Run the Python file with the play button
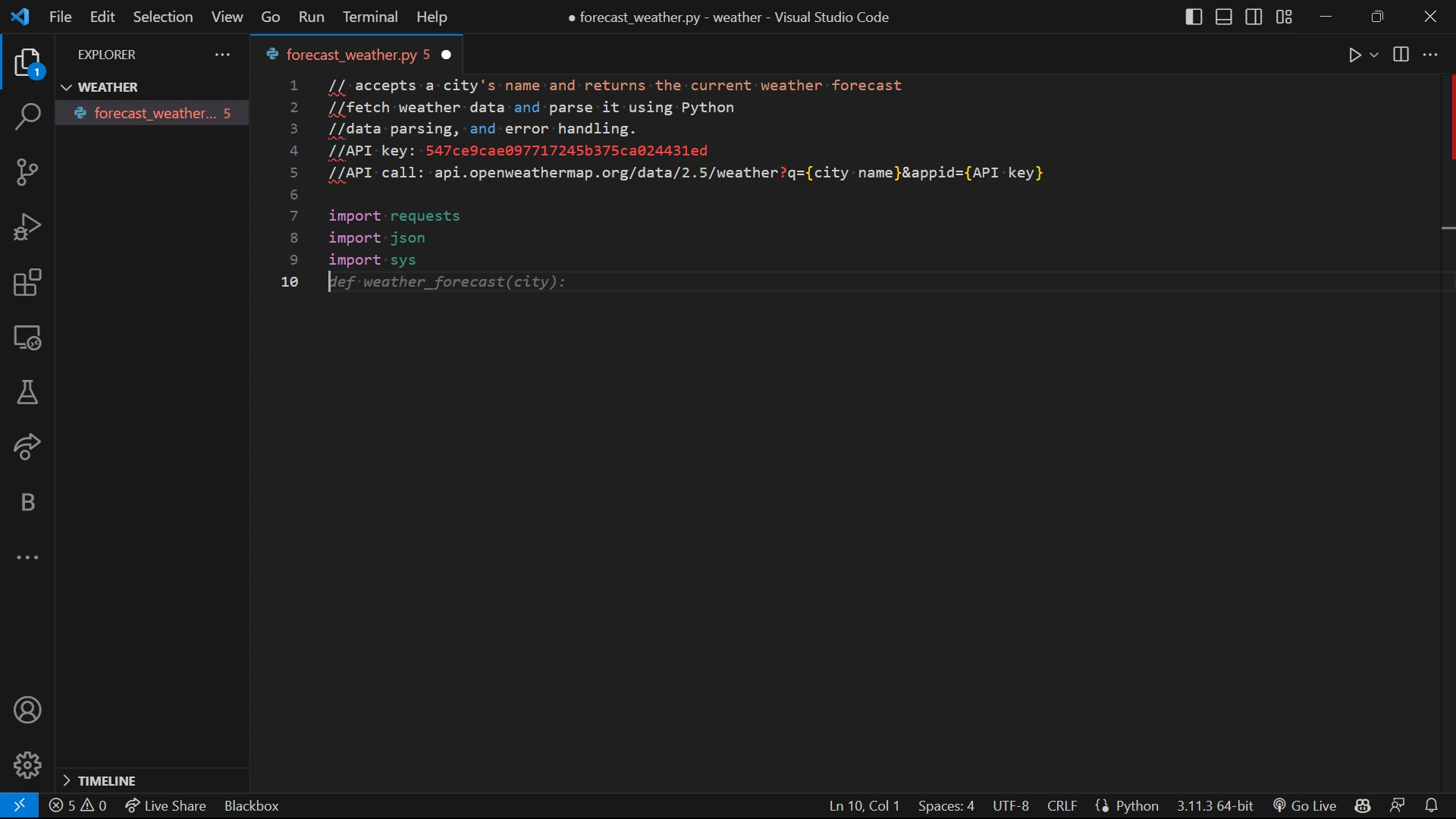Image resolution: width=1456 pixels, height=819 pixels. [1356, 55]
